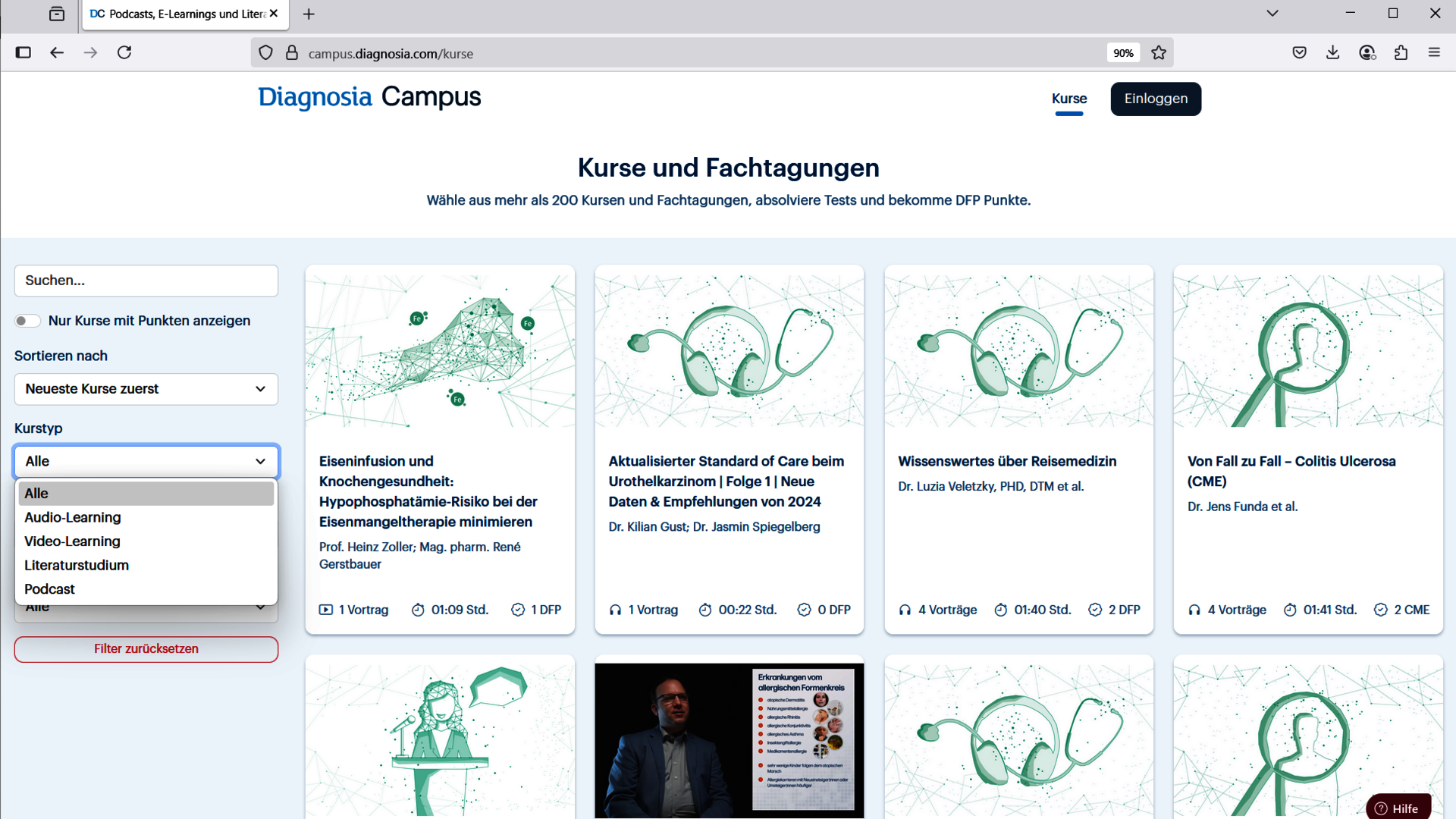Choose Podcast option in Kurstyp list
The height and width of the screenshot is (819, 1456).
click(49, 589)
